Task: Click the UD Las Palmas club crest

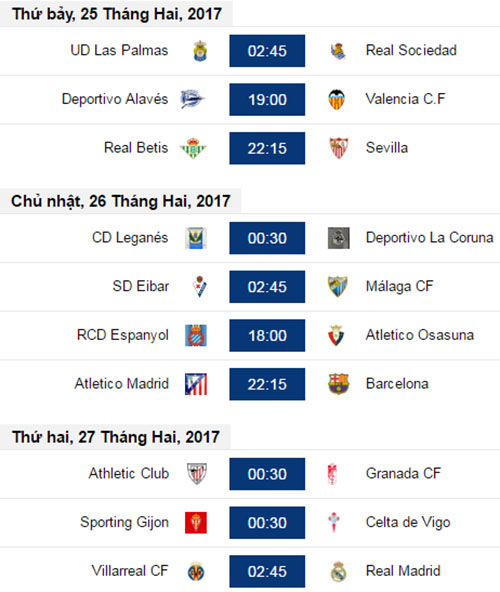Action: (200, 51)
